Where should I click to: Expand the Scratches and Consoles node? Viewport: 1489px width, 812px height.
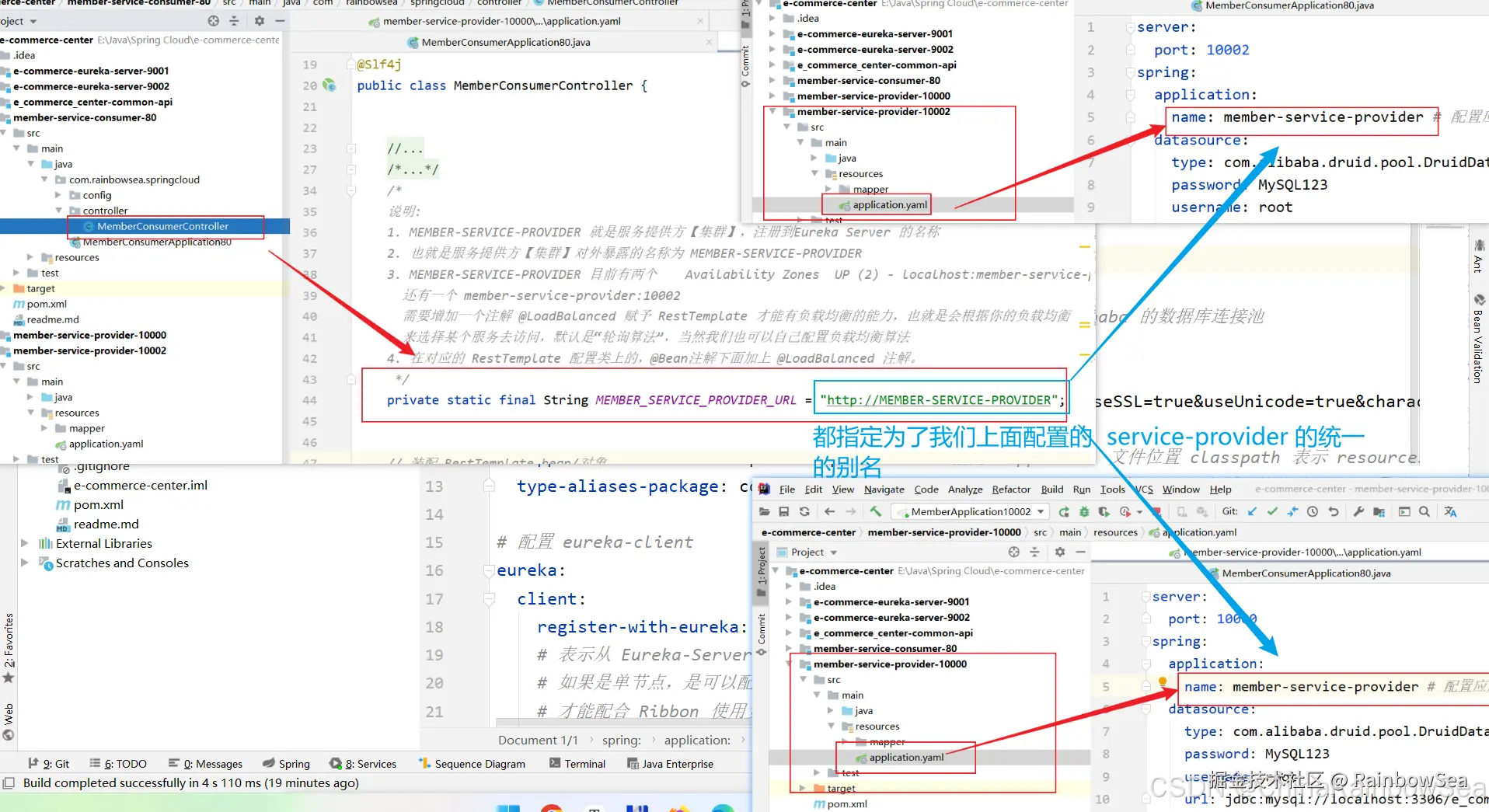click(x=25, y=563)
